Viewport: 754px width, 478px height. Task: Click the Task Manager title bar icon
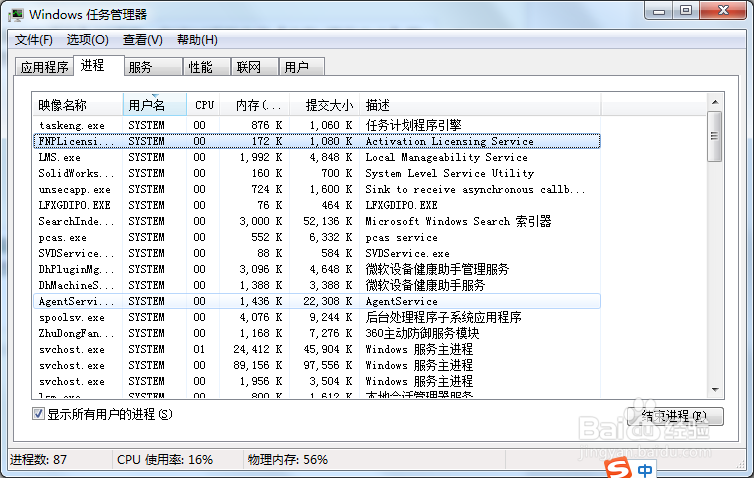pyautogui.click(x=15, y=14)
